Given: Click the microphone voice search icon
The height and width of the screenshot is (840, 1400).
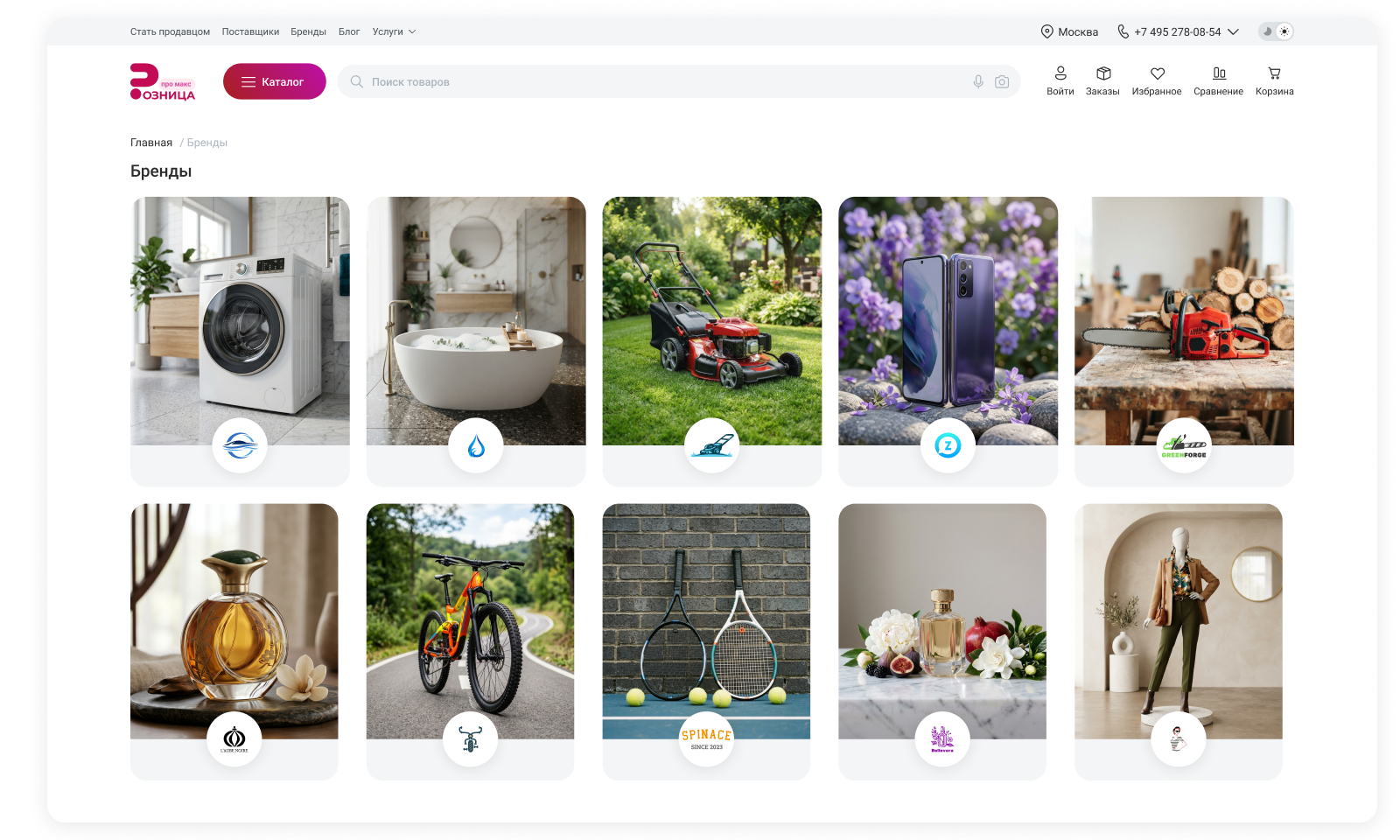Looking at the screenshot, I should [978, 81].
